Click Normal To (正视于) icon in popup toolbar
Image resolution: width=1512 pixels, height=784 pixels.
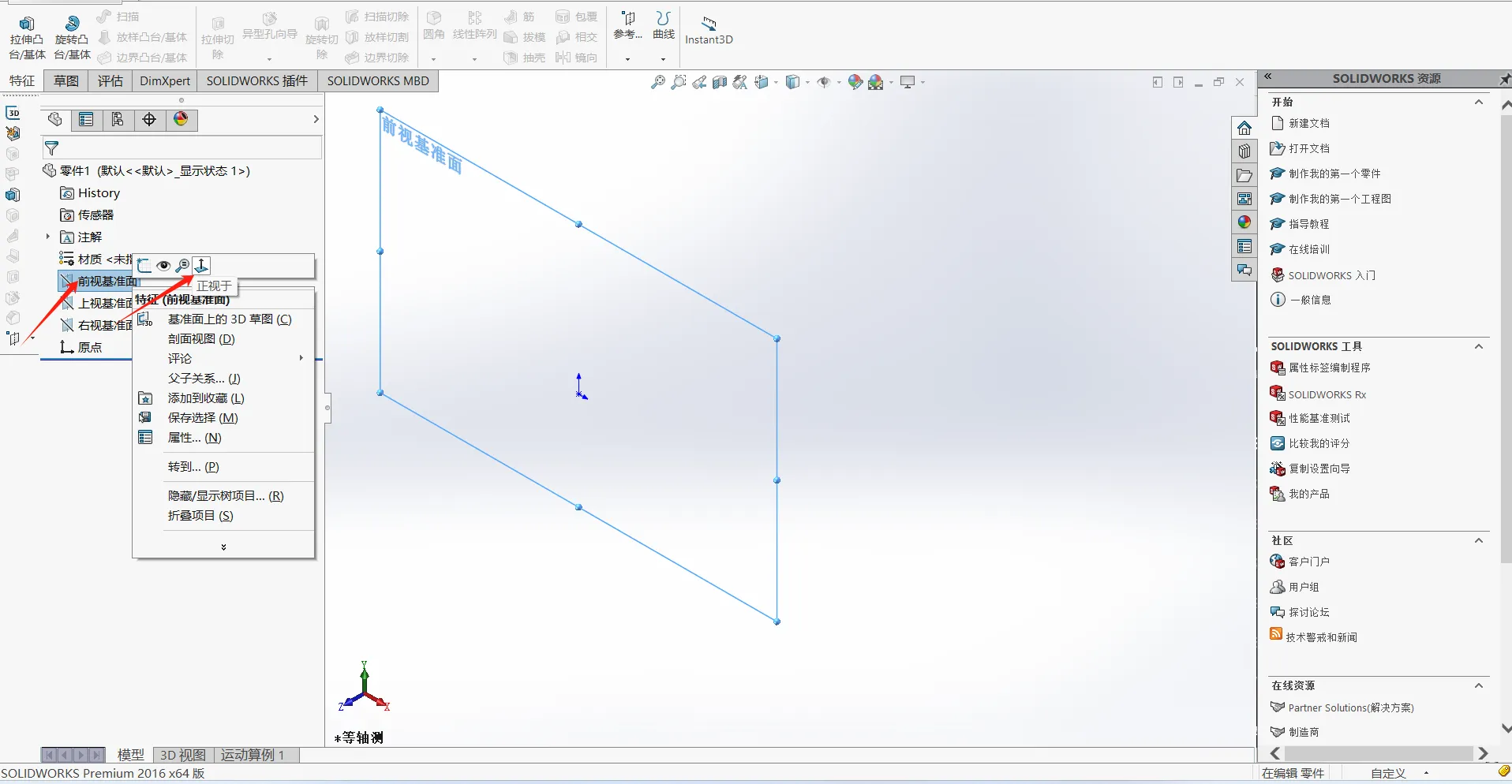pos(201,265)
